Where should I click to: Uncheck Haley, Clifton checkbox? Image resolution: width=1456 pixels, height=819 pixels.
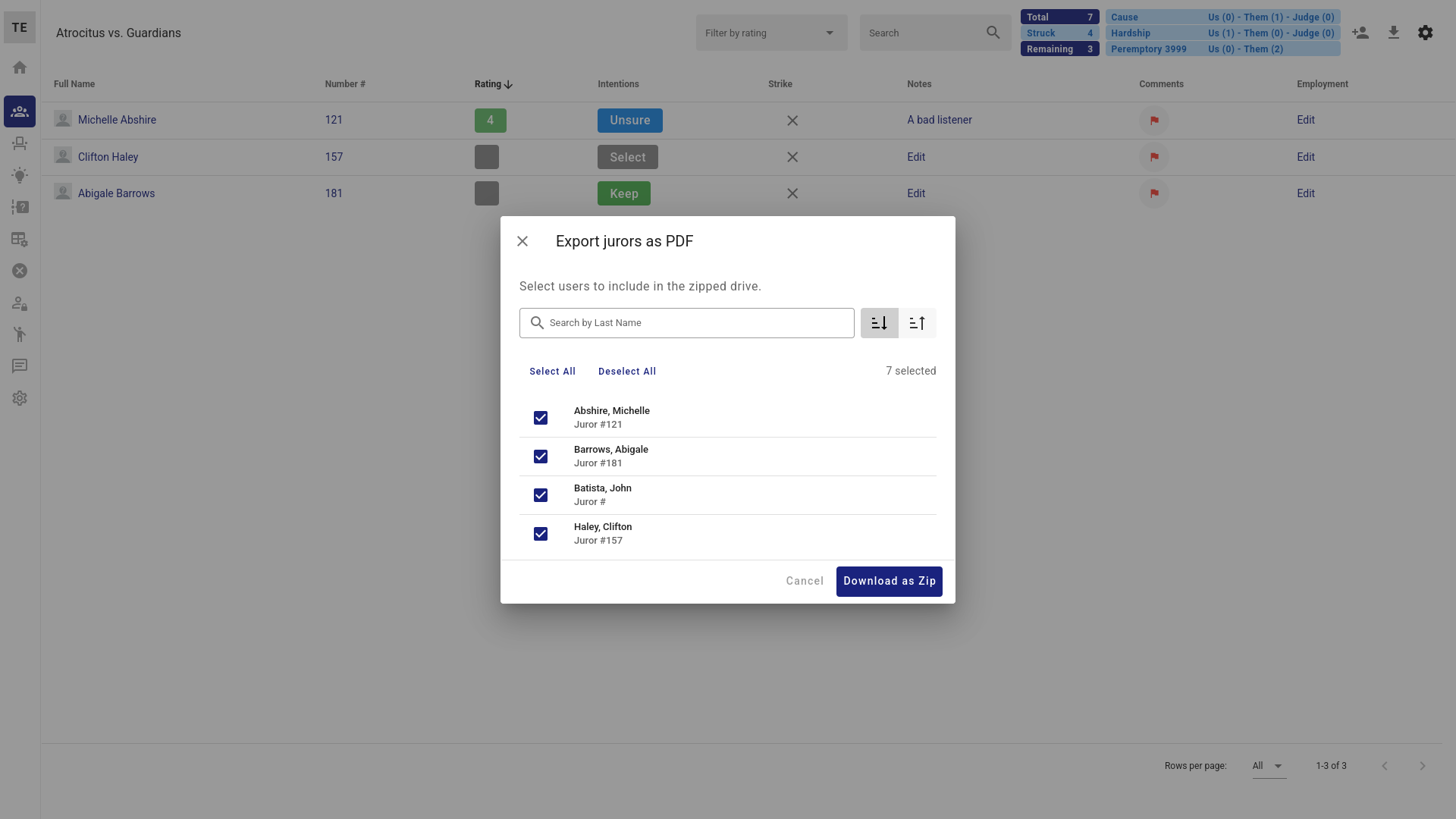541,534
